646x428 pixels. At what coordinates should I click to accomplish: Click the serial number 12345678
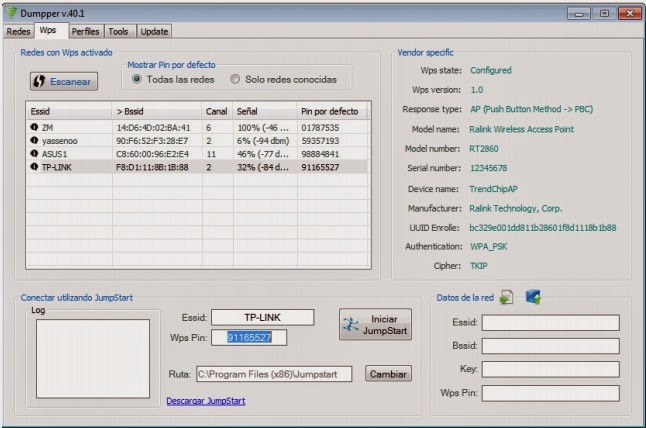[489, 168]
